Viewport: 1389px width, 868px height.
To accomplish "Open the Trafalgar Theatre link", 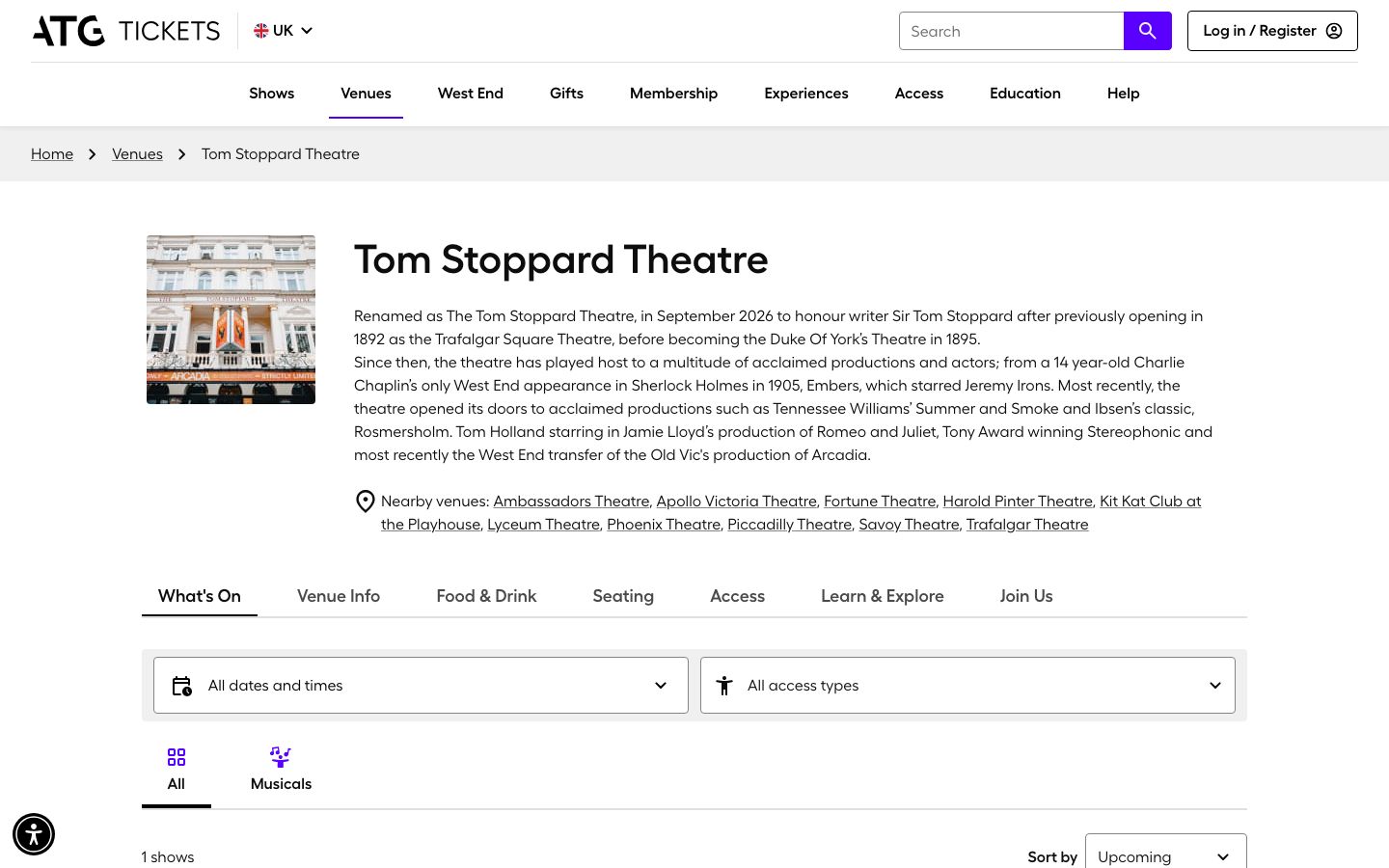I will coord(1027,525).
